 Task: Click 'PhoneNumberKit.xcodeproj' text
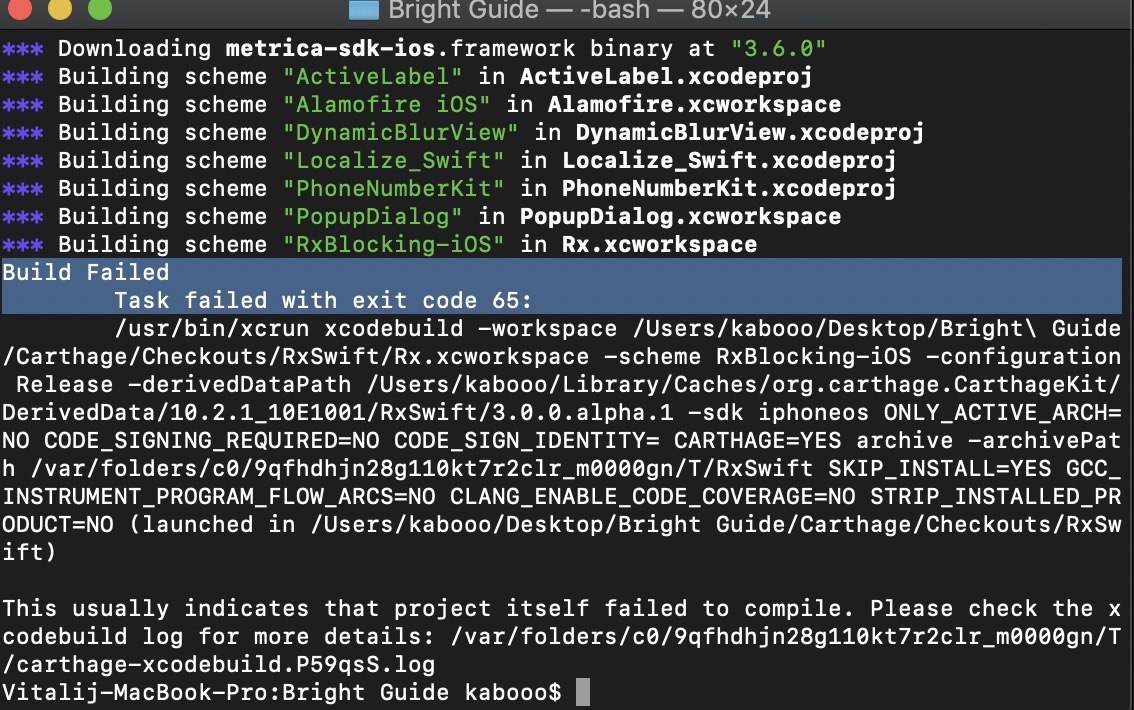point(729,189)
